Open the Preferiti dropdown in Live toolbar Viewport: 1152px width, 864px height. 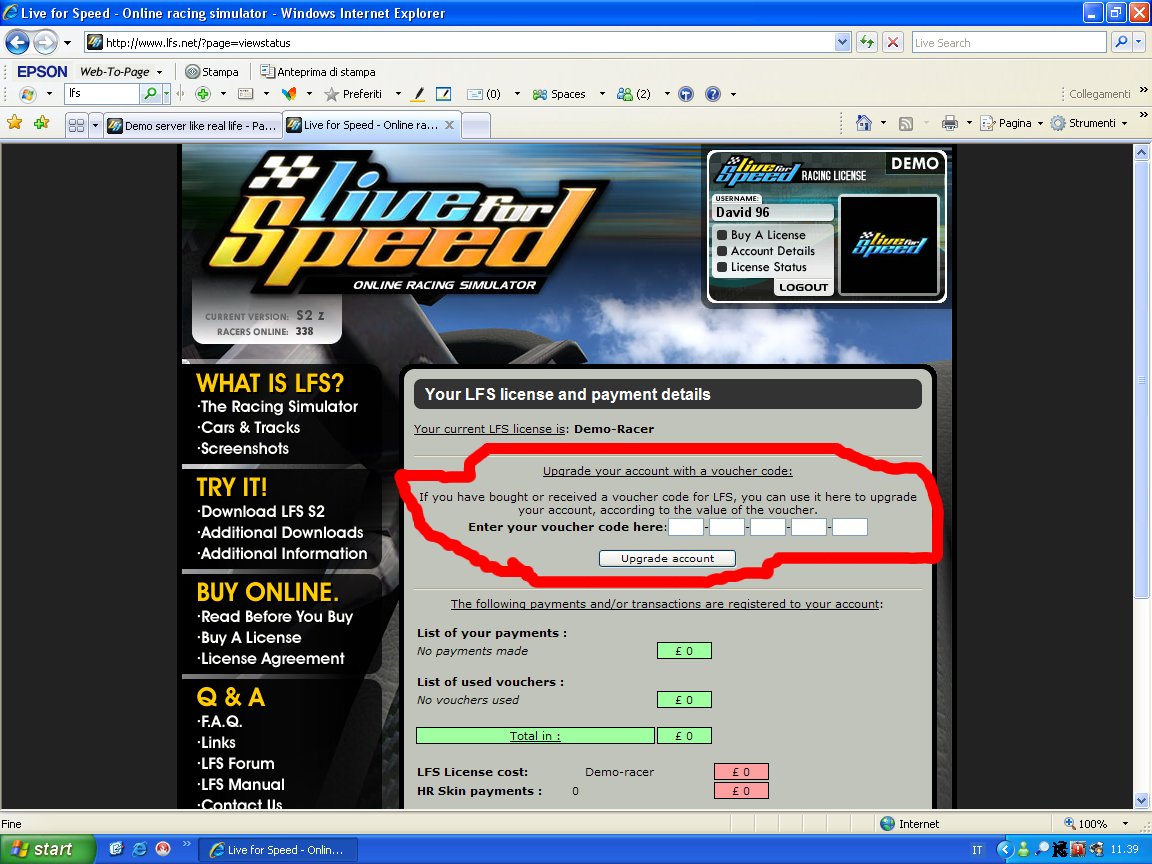(398, 94)
